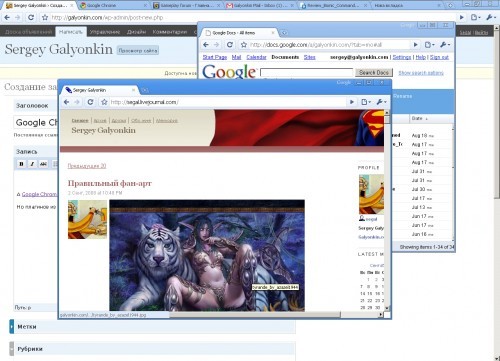Switch to the Gameplay Forum tab
The width and height of the screenshot is (500, 361).
coord(187,5)
